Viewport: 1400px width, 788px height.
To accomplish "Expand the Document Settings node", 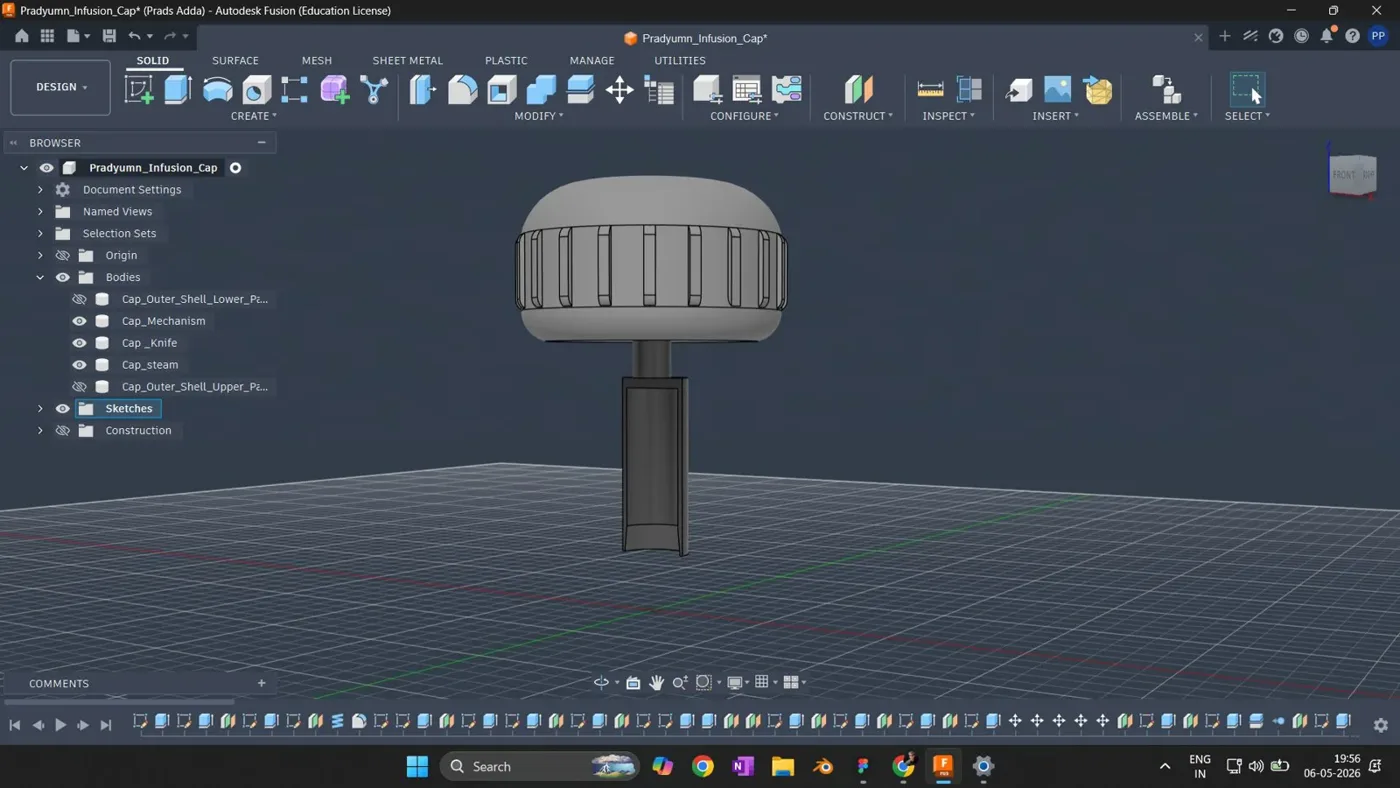I will click(x=40, y=190).
